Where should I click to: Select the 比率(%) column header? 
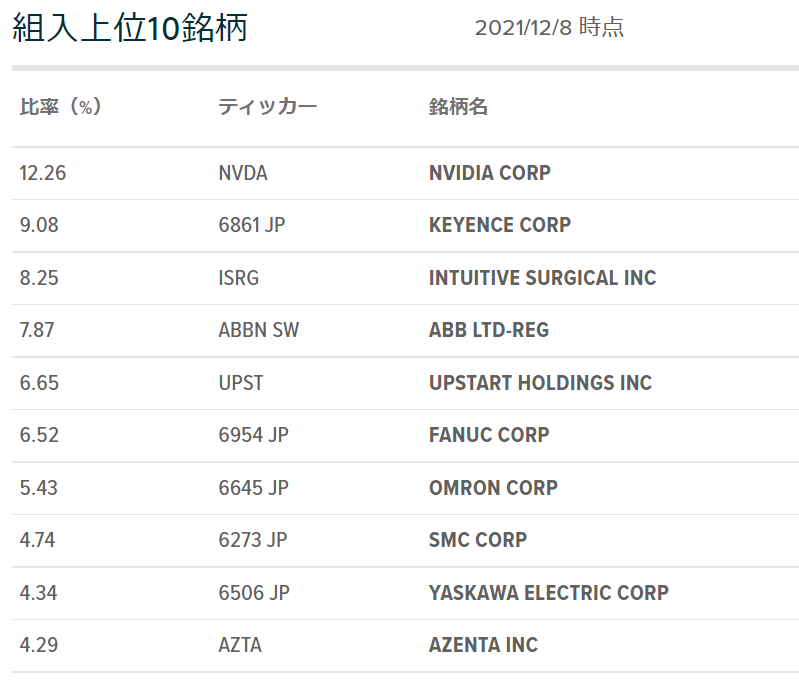[x=61, y=107]
